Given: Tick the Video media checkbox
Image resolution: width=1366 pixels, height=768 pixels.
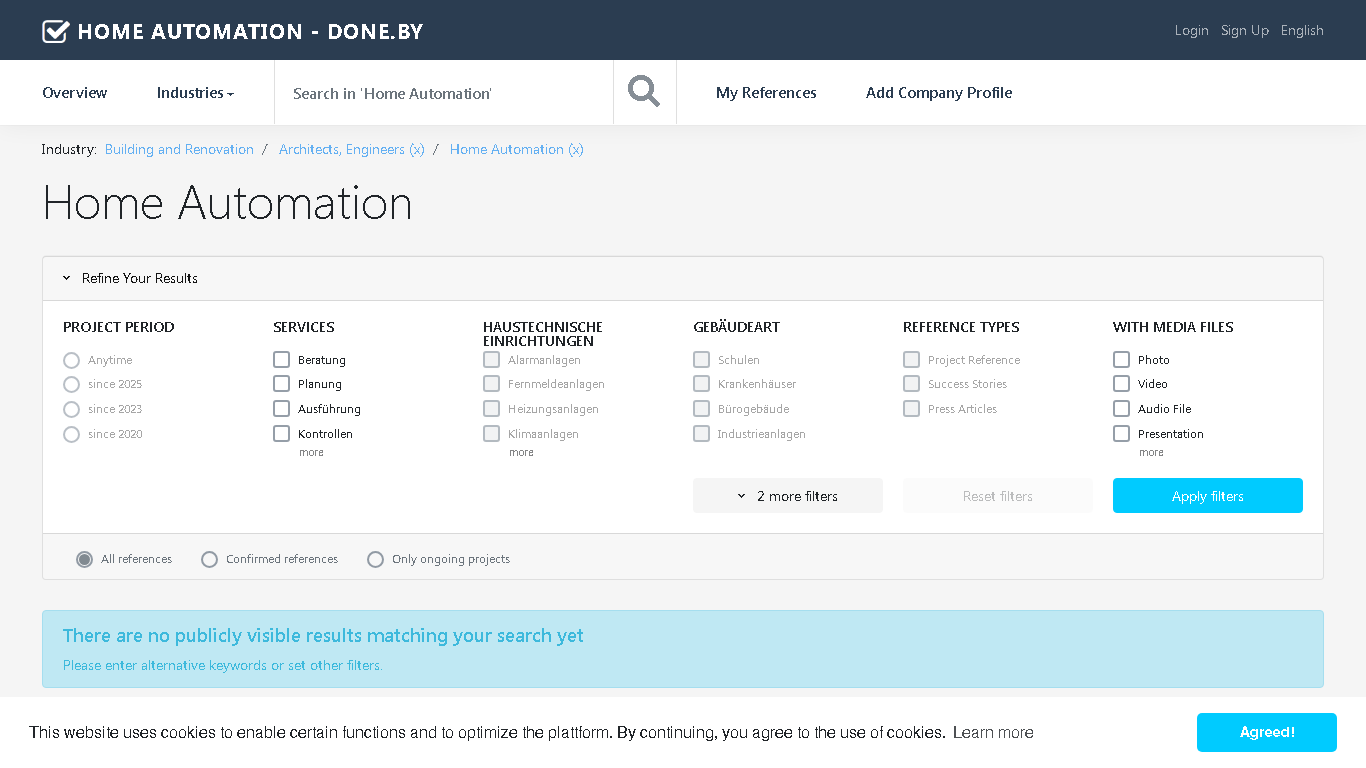Looking at the screenshot, I should point(1121,383).
